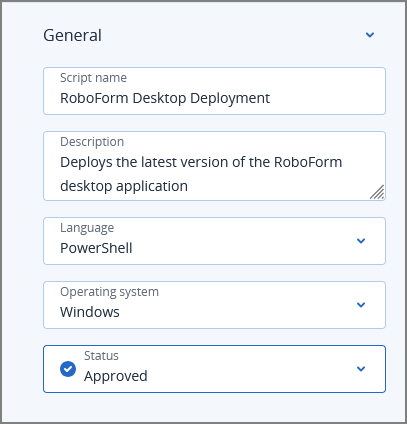Open the Status dropdown arrow
407x424 pixels.
361,369
